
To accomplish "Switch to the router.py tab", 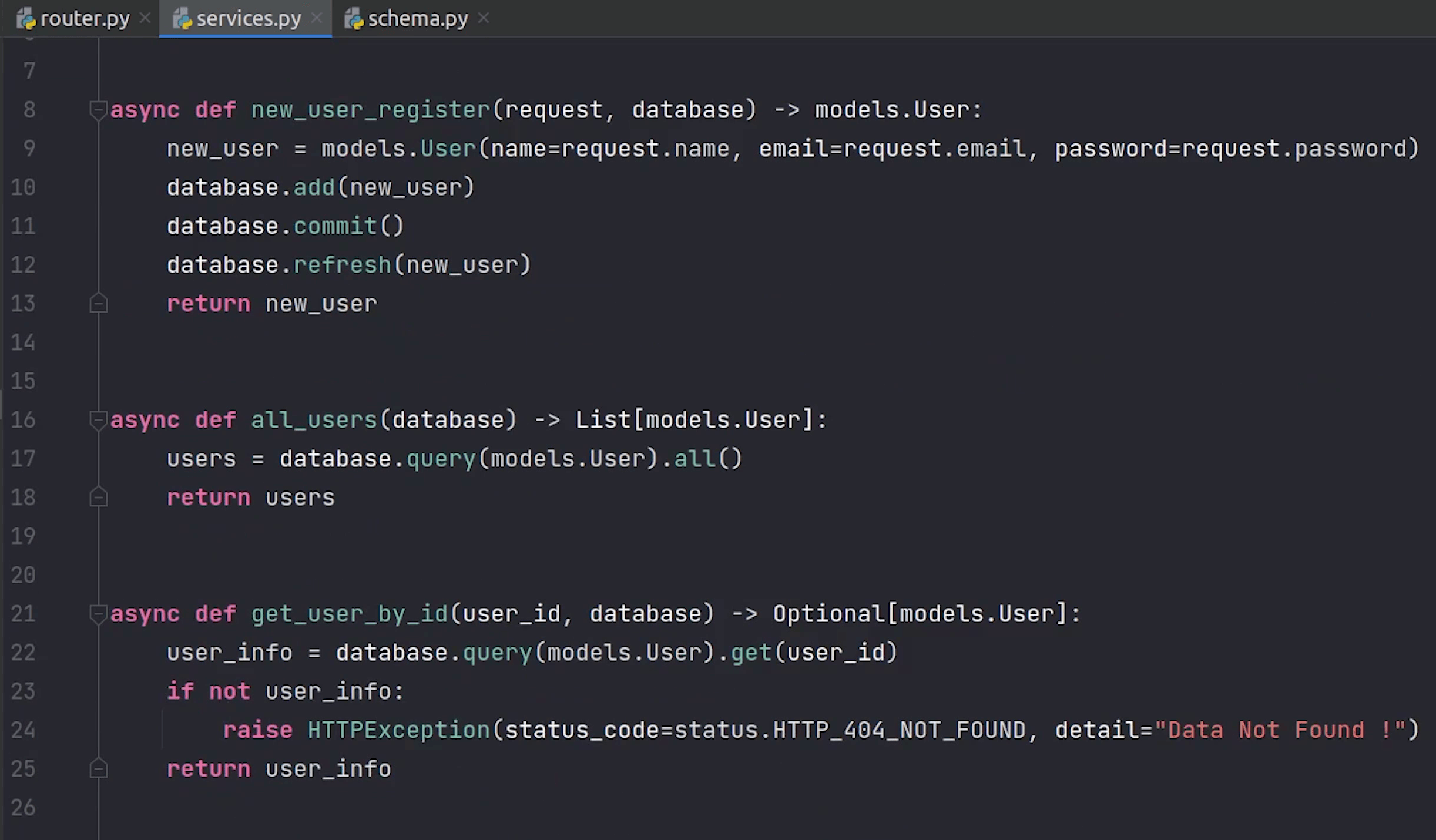I will point(85,19).
